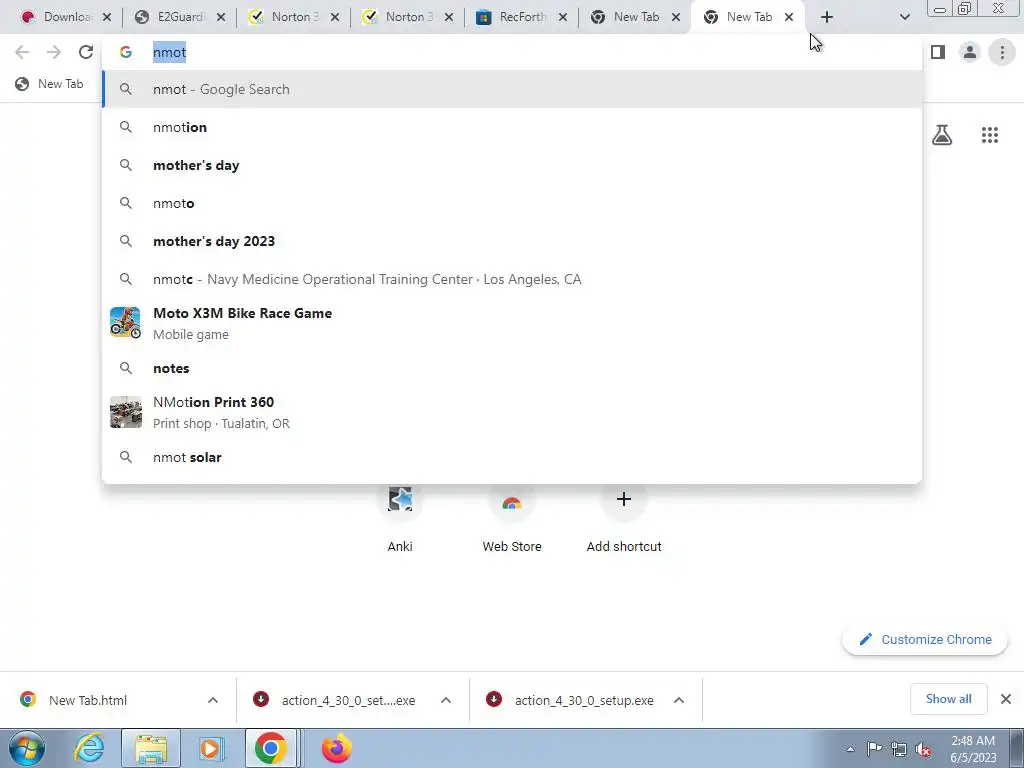1024x768 pixels.
Task: Open the Web Store shortcut
Action: pyautogui.click(x=512, y=519)
